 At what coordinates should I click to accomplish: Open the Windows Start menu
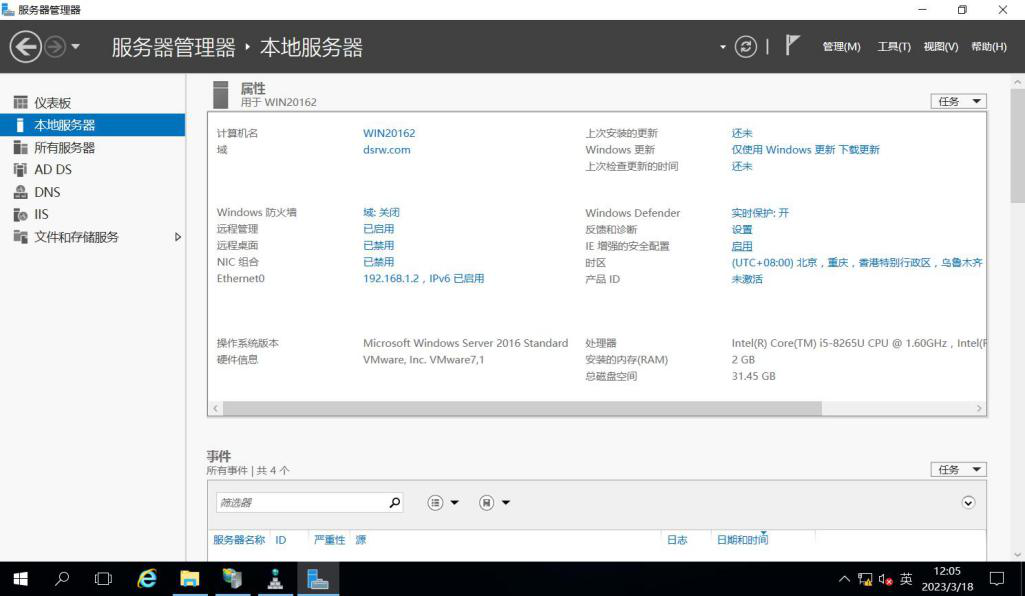(20, 579)
